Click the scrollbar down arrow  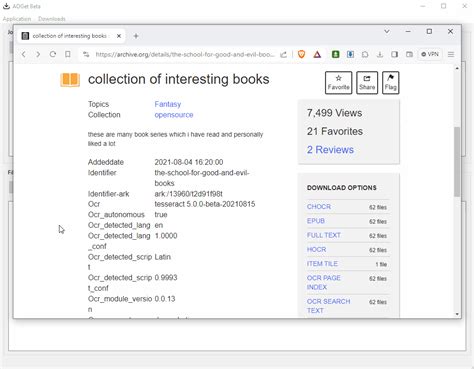click(x=457, y=314)
